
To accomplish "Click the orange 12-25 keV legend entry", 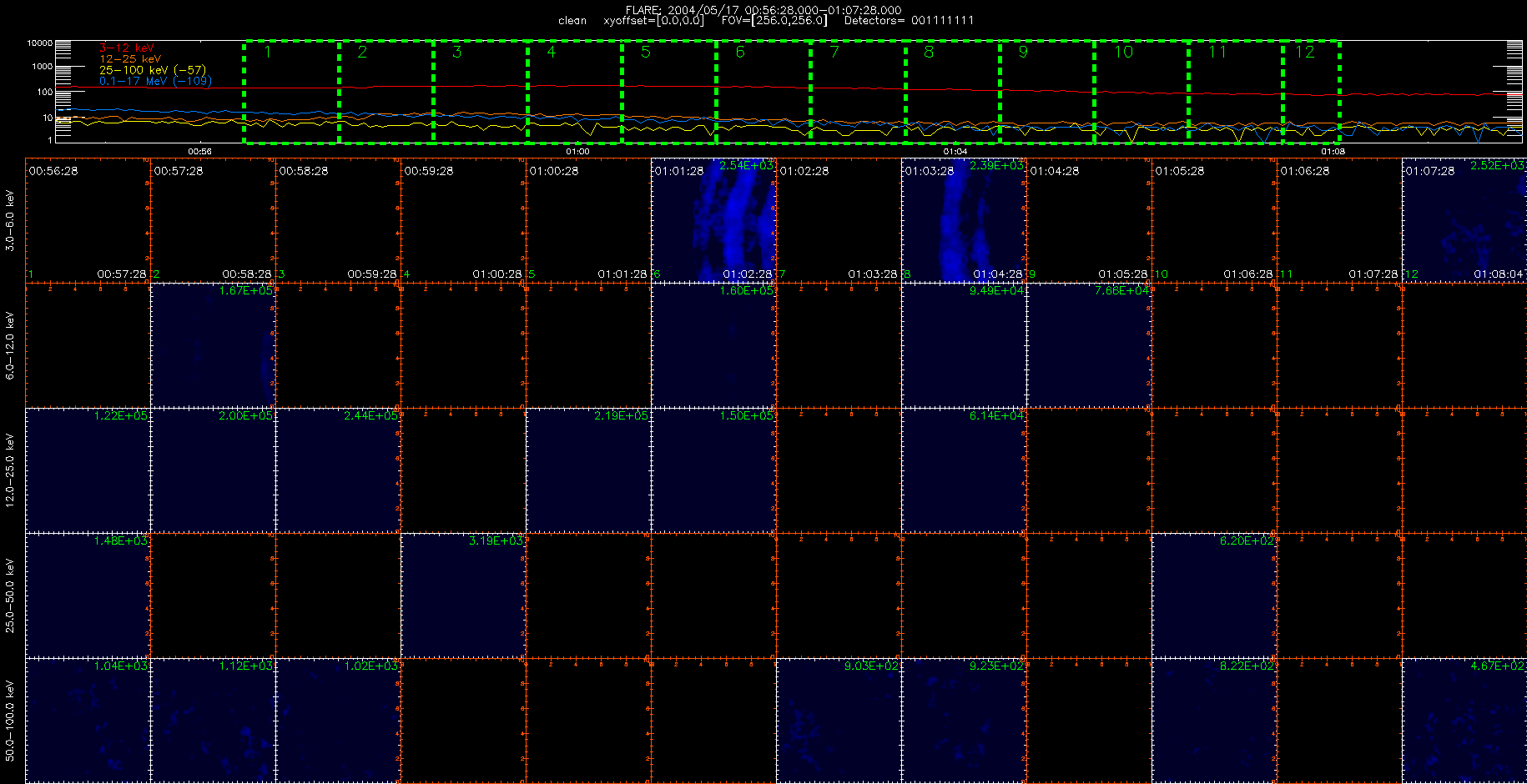I will (130, 59).
